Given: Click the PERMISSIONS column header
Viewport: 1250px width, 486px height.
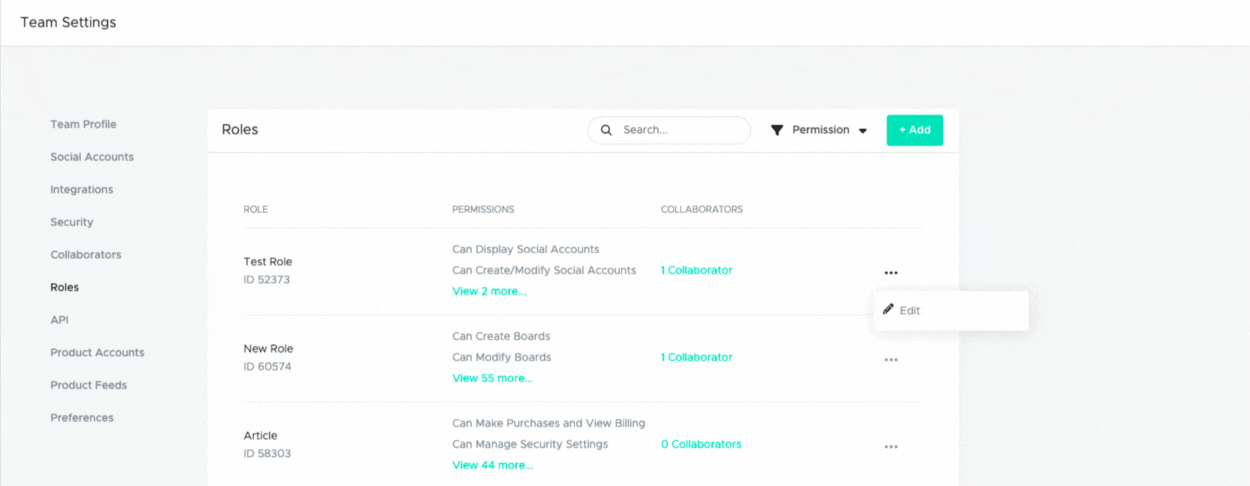Looking at the screenshot, I should (483, 209).
